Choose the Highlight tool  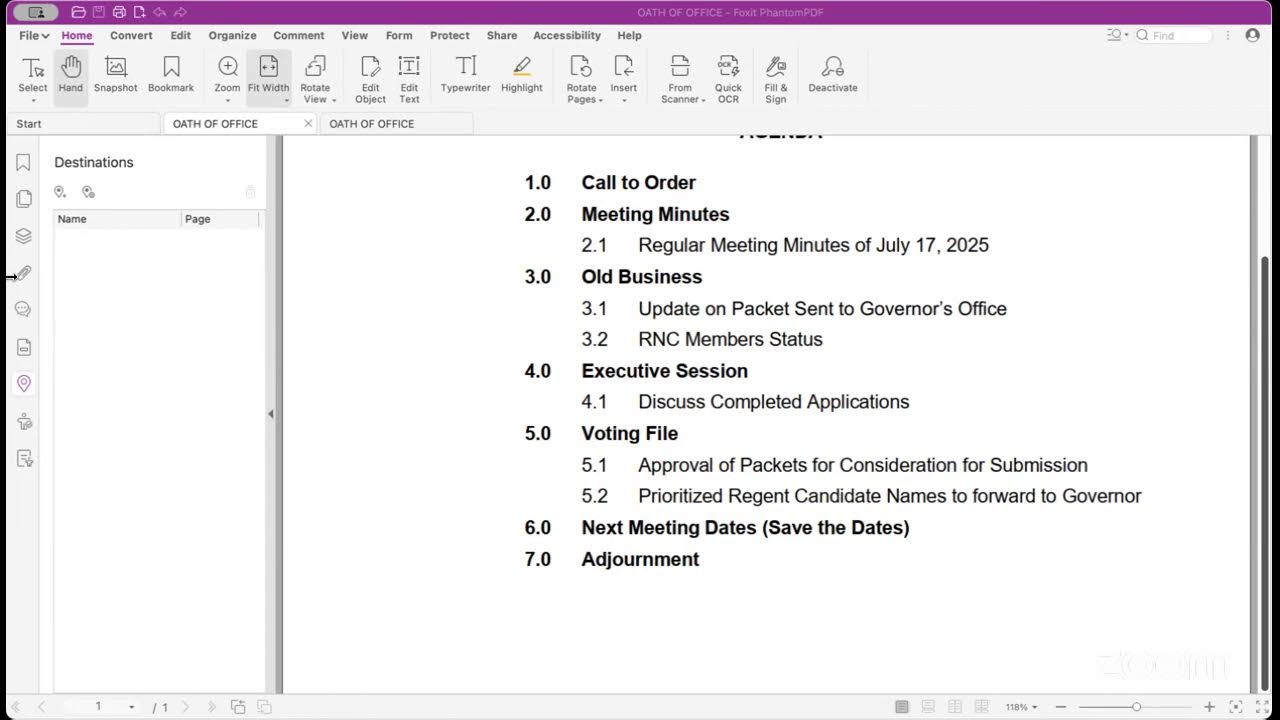click(522, 76)
